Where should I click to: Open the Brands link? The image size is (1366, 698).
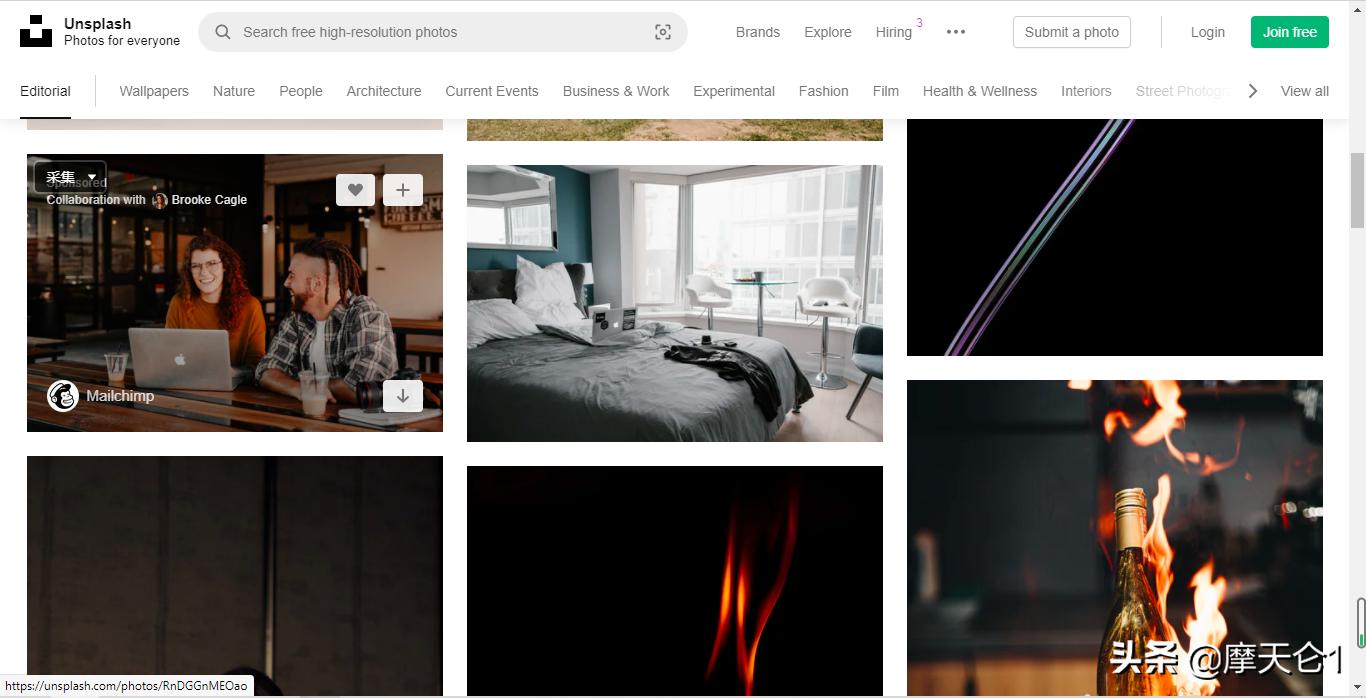pos(758,32)
